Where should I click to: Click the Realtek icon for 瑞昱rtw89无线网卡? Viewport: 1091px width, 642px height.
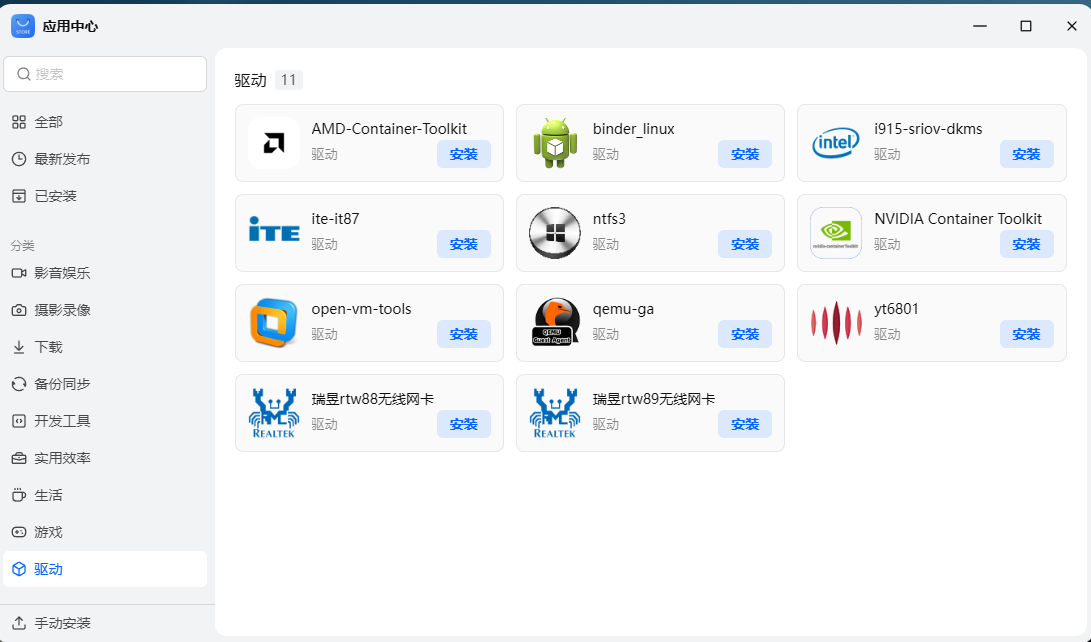[x=555, y=413]
